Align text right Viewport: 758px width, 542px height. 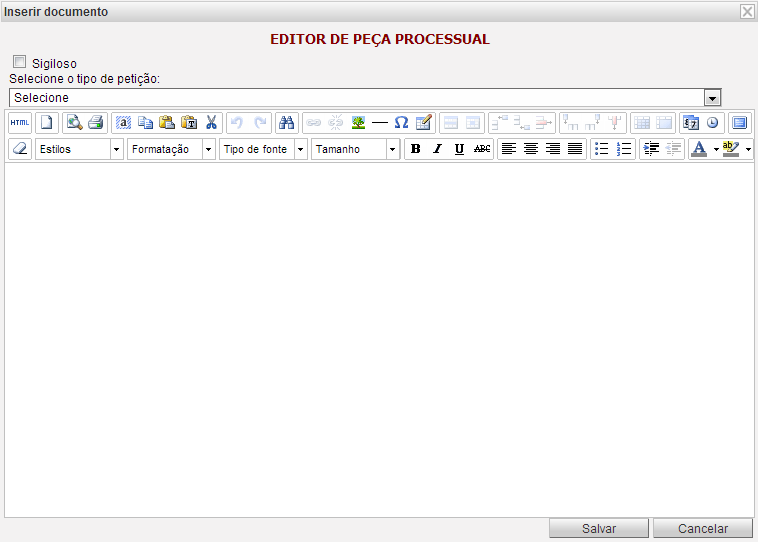[x=553, y=149]
